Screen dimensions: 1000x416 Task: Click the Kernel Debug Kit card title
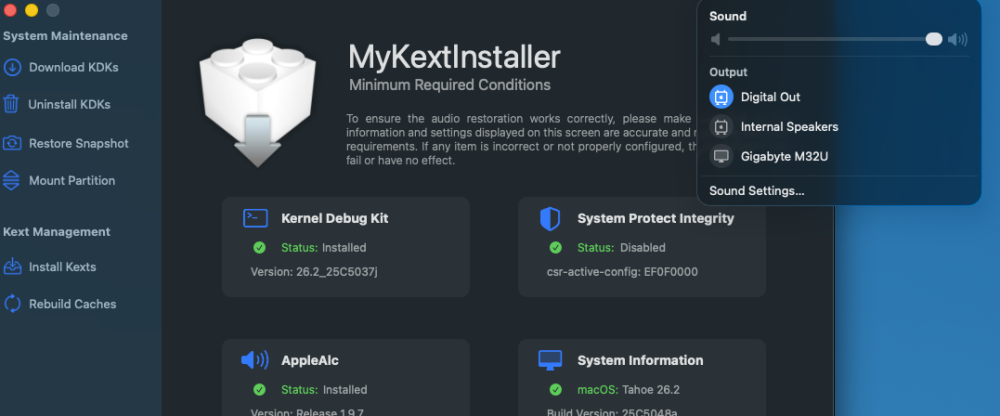point(335,218)
